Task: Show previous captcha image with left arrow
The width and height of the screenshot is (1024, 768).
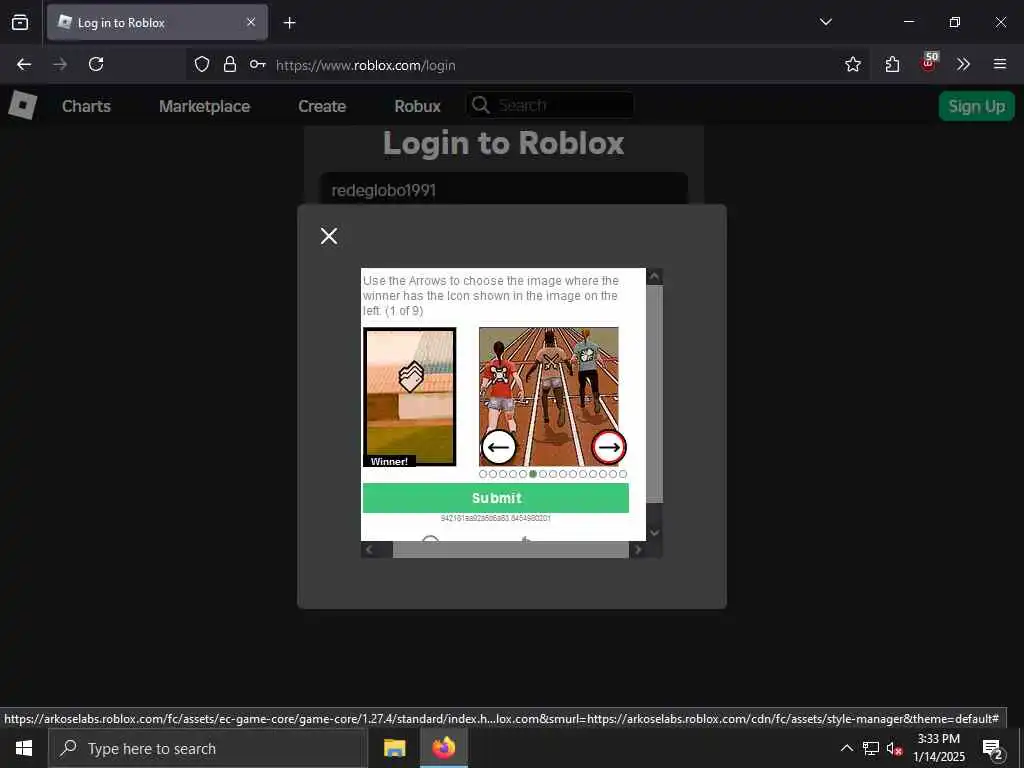Action: click(498, 447)
